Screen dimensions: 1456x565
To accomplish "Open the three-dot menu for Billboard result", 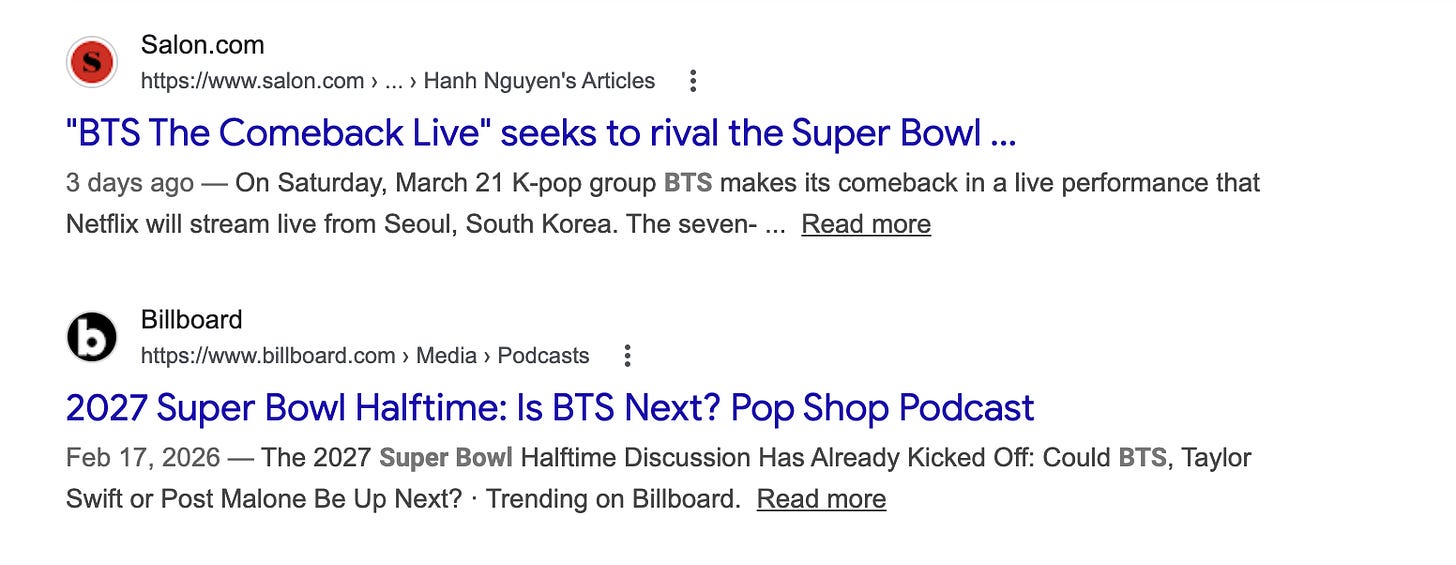I will [627, 356].
